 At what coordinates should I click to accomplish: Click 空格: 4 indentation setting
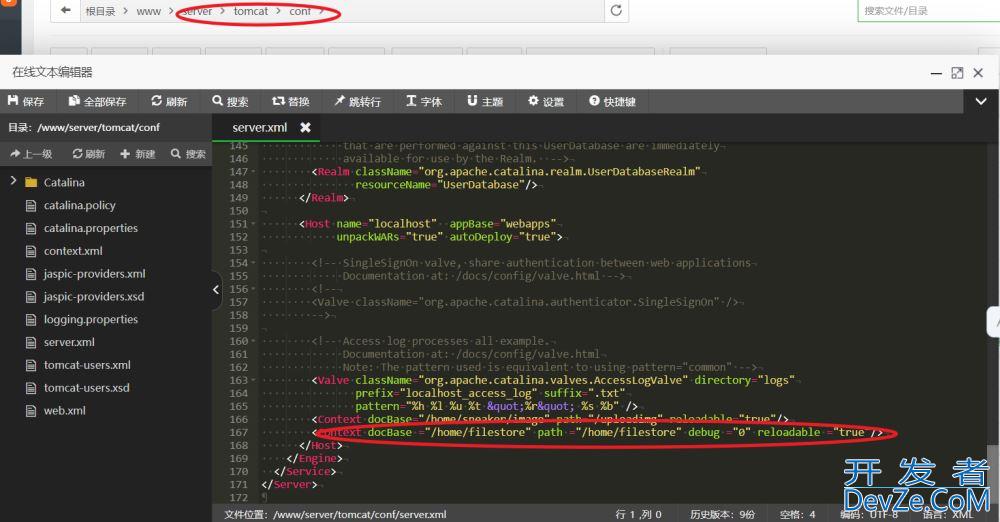point(797,514)
